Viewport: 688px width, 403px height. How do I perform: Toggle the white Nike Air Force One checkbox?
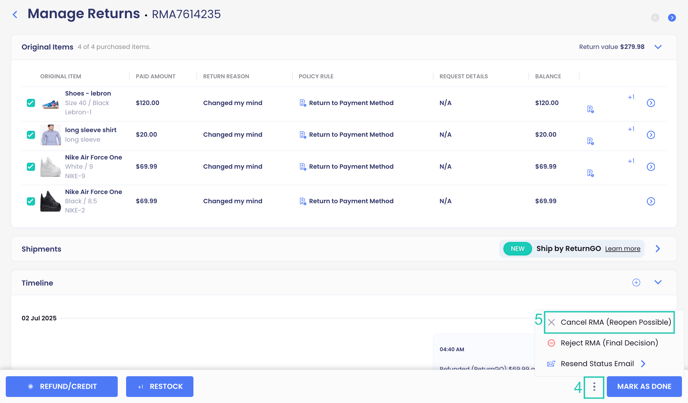pos(31,167)
